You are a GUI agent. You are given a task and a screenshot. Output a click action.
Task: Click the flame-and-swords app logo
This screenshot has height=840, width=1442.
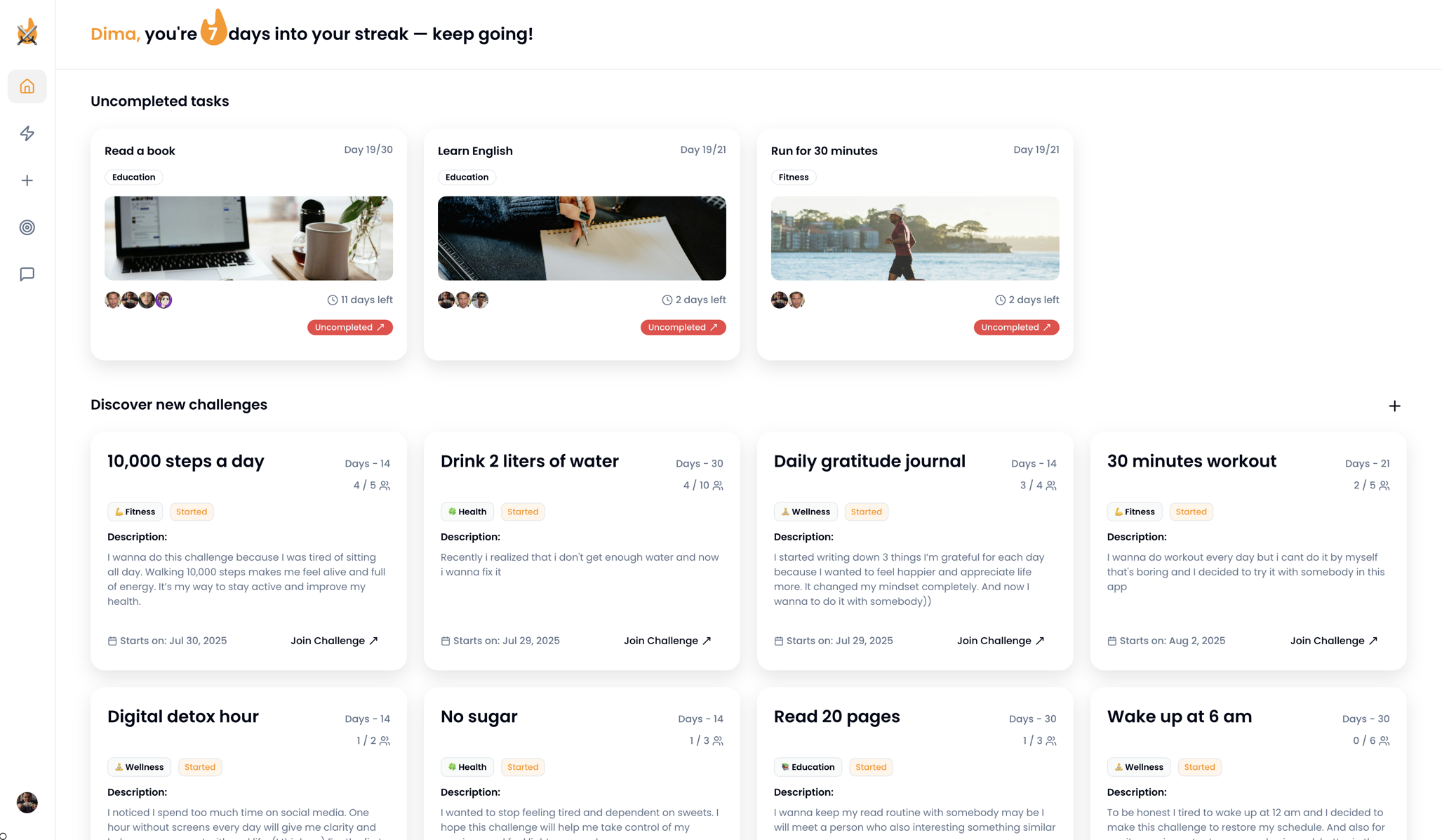[x=27, y=32]
